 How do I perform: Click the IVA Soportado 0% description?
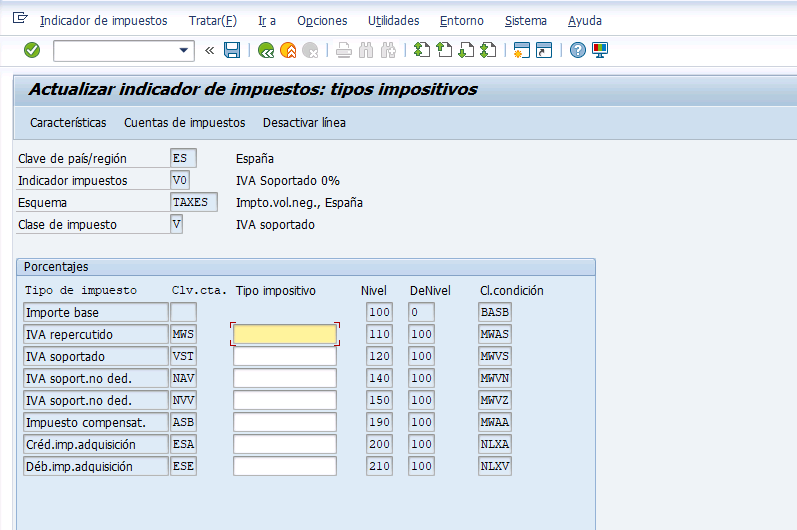[x=288, y=180]
